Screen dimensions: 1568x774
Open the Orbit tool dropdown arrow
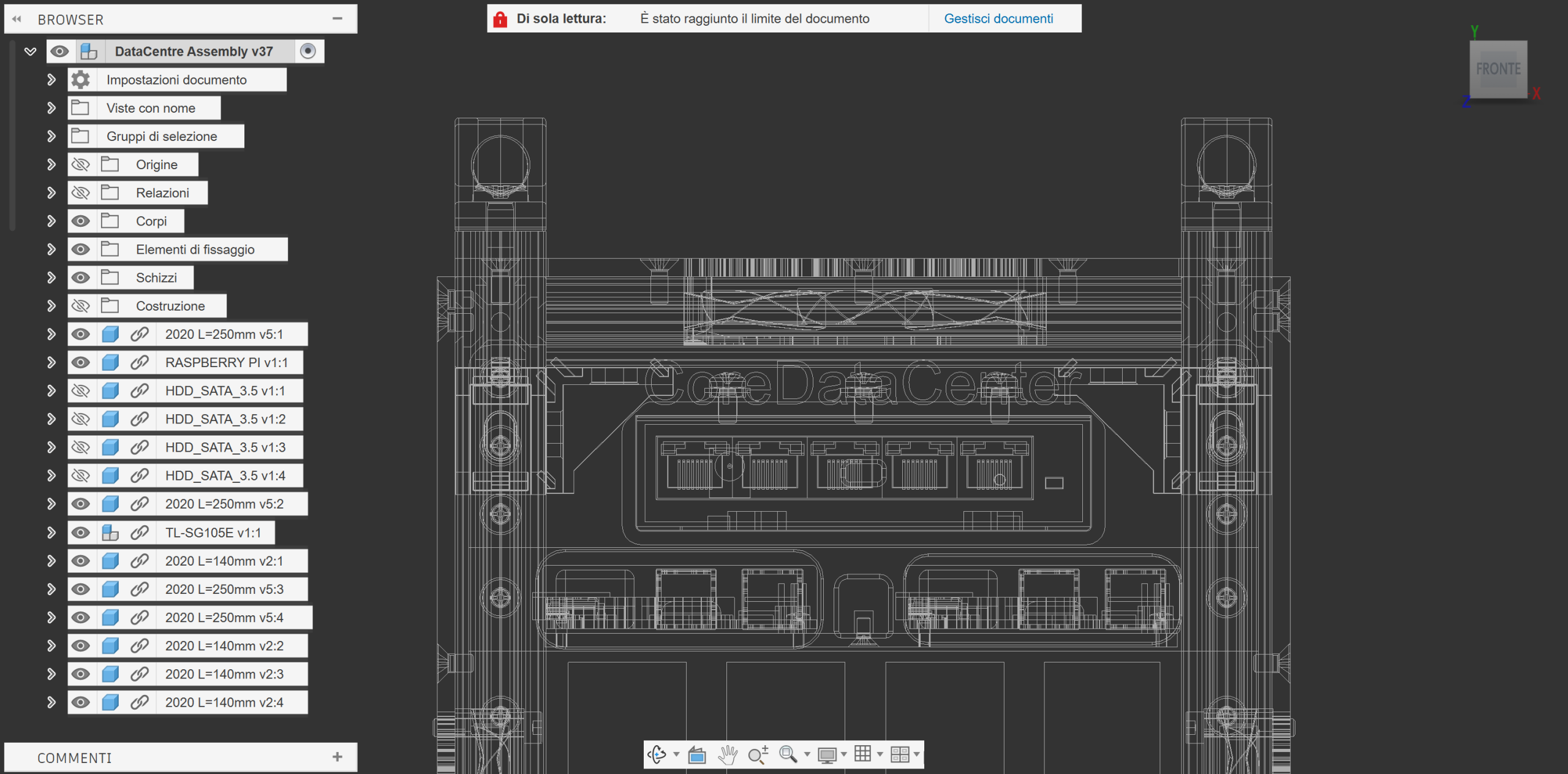coord(676,754)
